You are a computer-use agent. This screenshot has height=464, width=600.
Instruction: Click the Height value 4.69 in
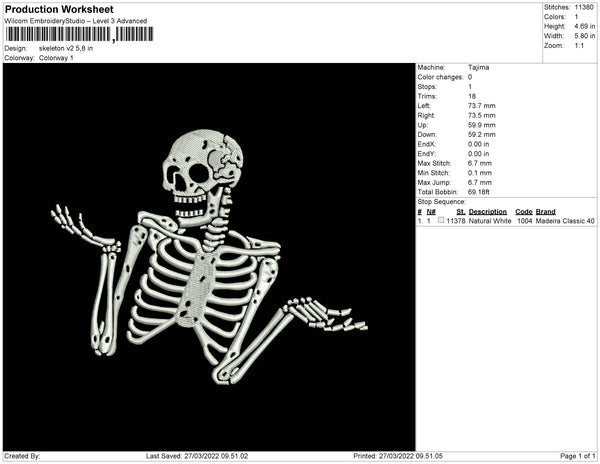[x=585, y=26]
